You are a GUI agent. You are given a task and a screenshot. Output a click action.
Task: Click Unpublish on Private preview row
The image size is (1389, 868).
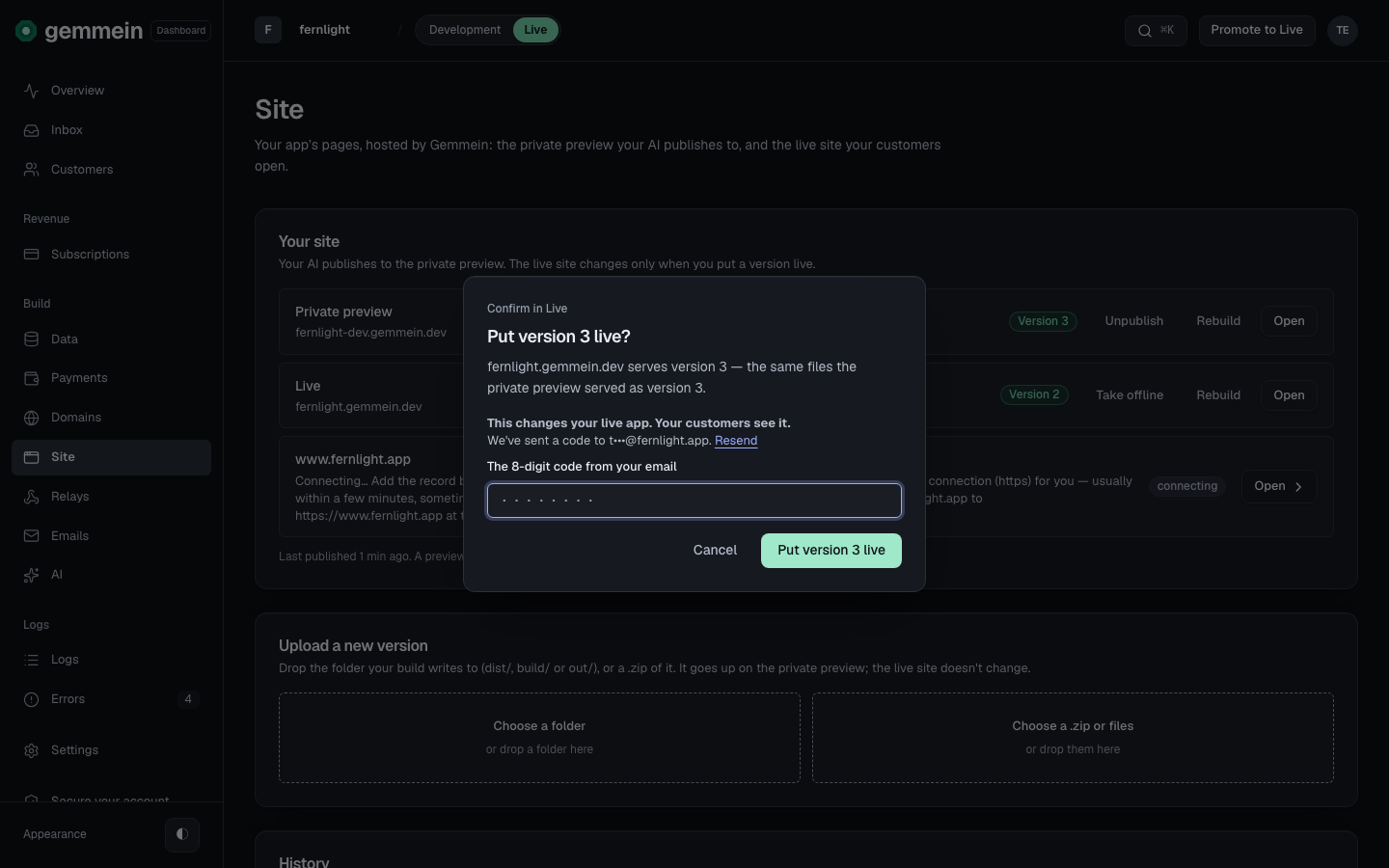tap(1134, 321)
